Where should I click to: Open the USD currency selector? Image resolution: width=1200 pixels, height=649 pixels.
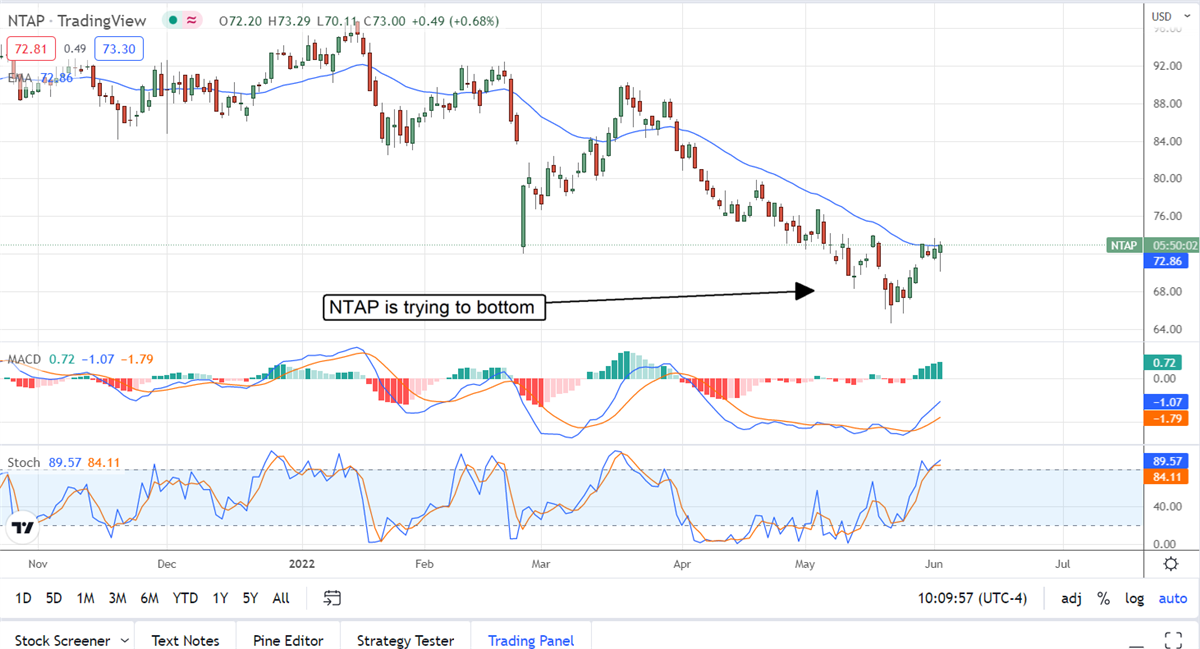1162,16
